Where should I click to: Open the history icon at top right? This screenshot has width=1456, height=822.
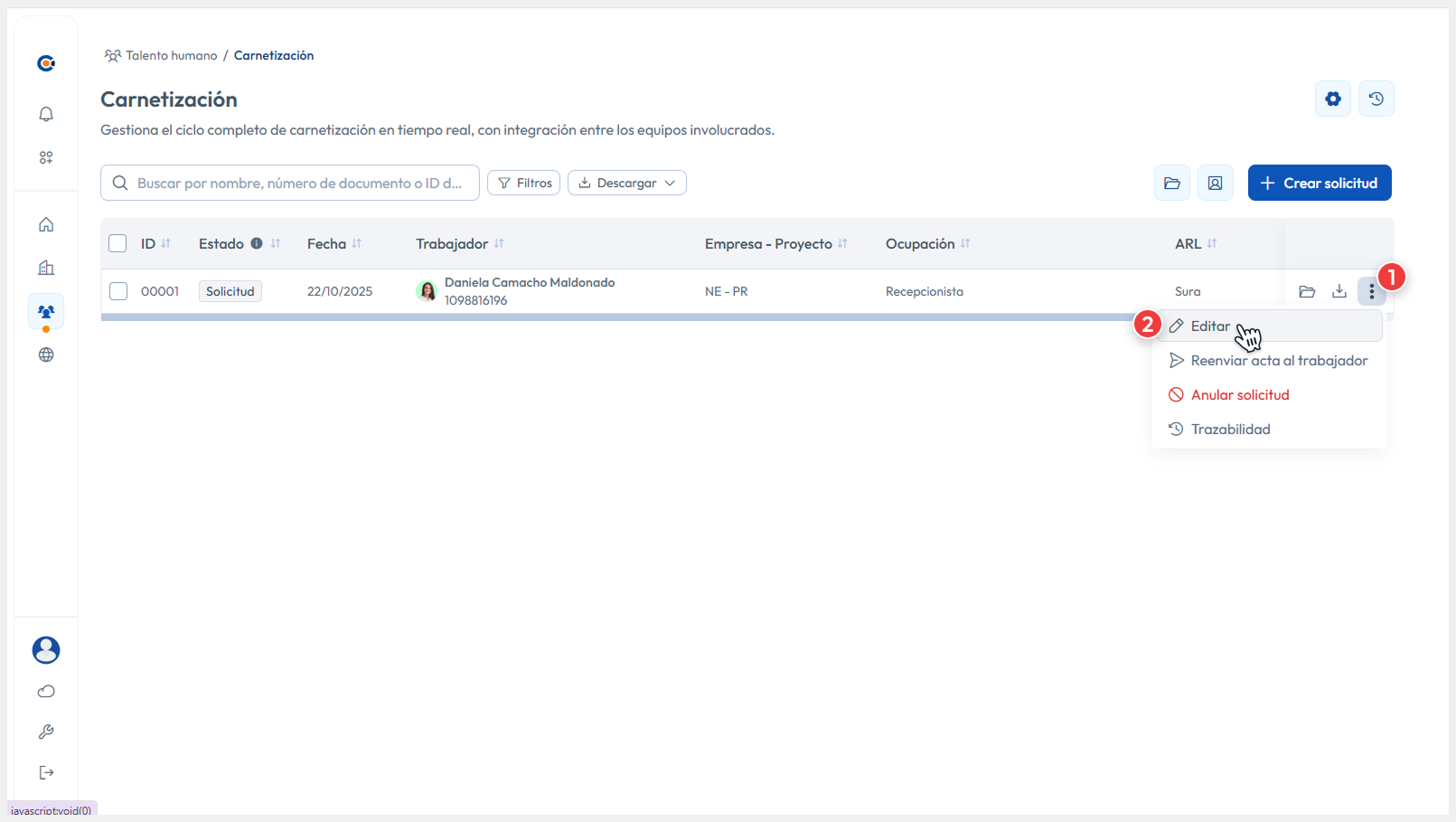pyautogui.click(x=1376, y=99)
